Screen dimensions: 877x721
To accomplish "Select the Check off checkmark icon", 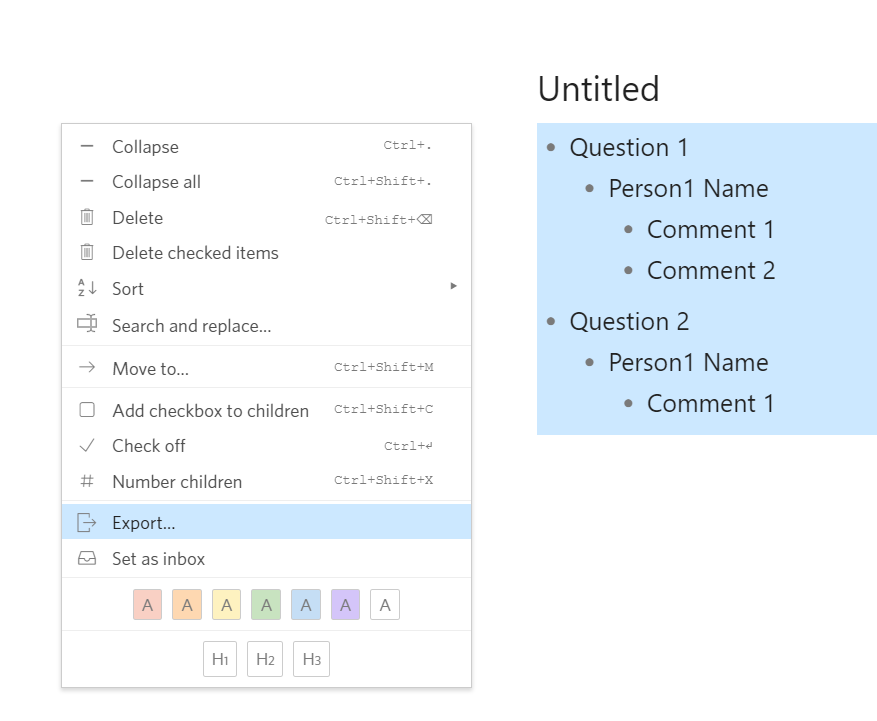I will coord(87,445).
